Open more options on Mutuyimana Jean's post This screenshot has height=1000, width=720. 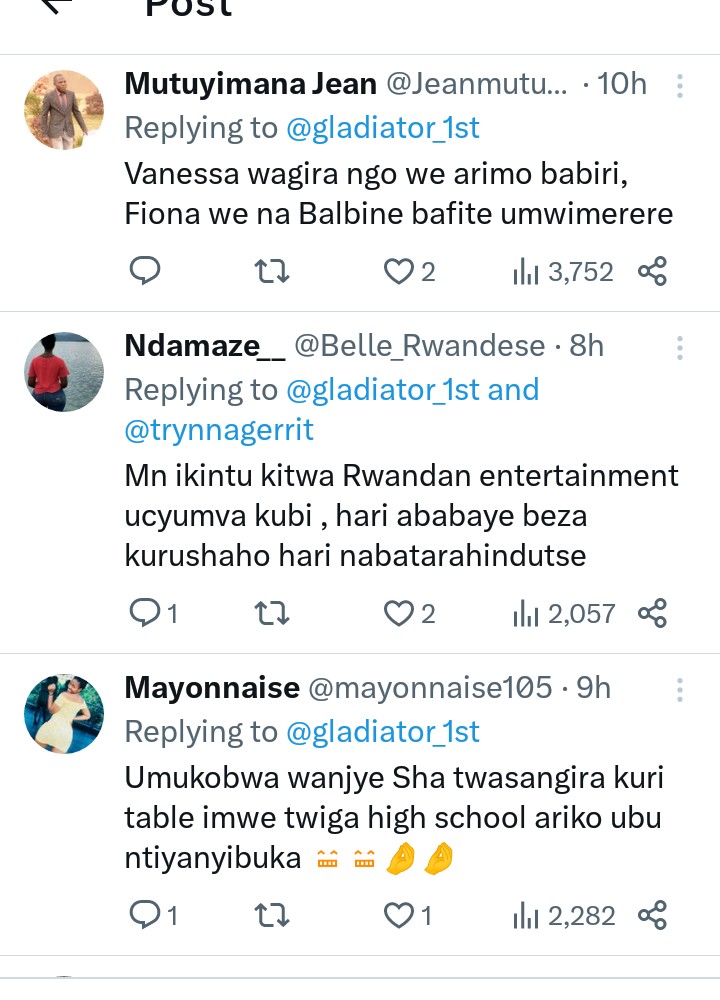[x=680, y=86]
